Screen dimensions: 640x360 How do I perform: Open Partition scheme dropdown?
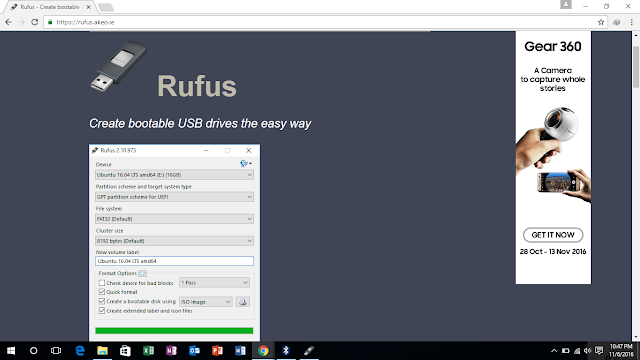click(x=174, y=197)
